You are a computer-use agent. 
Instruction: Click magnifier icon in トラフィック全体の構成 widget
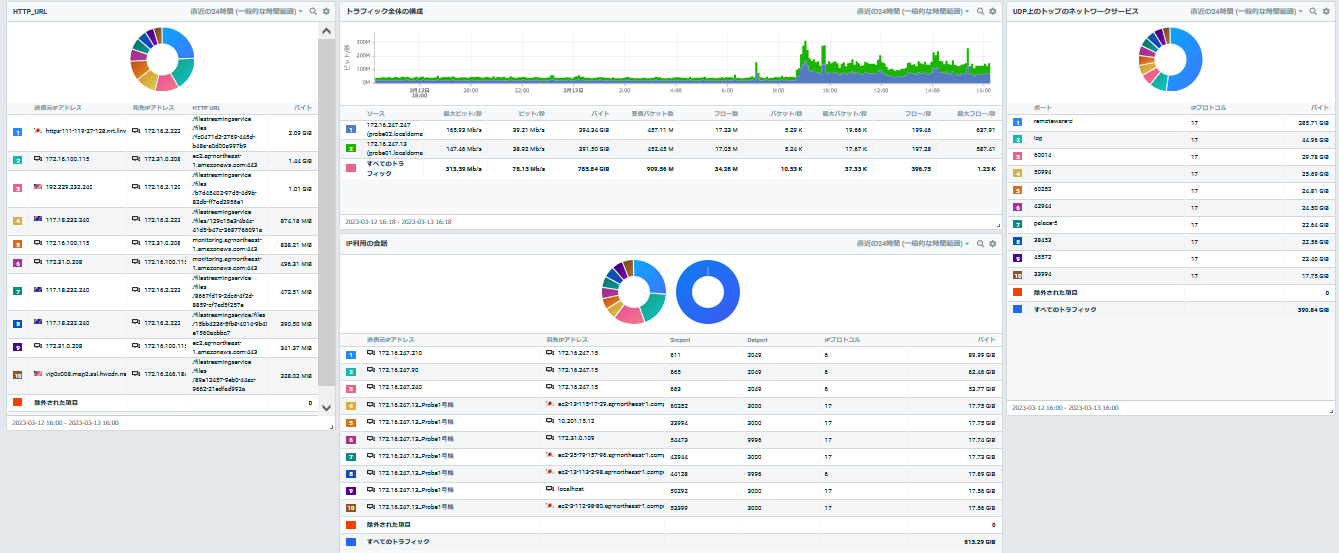pyautogui.click(x=980, y=11)
